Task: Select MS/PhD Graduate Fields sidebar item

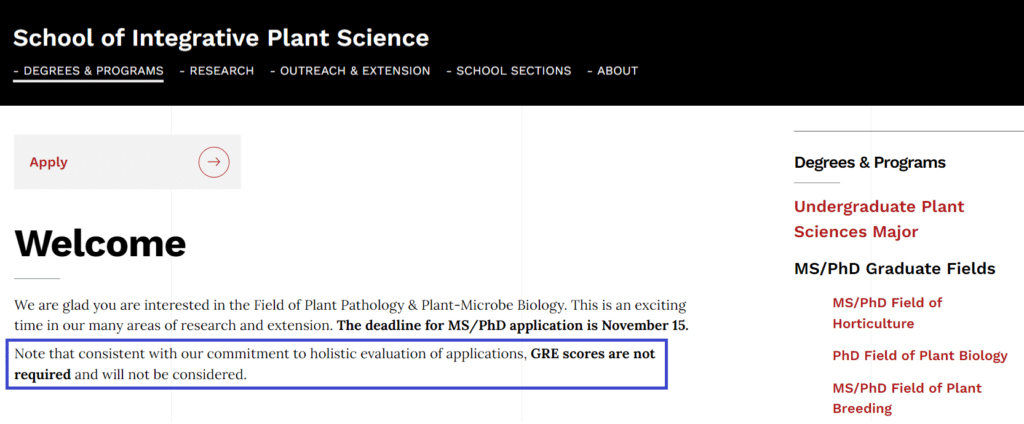Action: [895, 269]
